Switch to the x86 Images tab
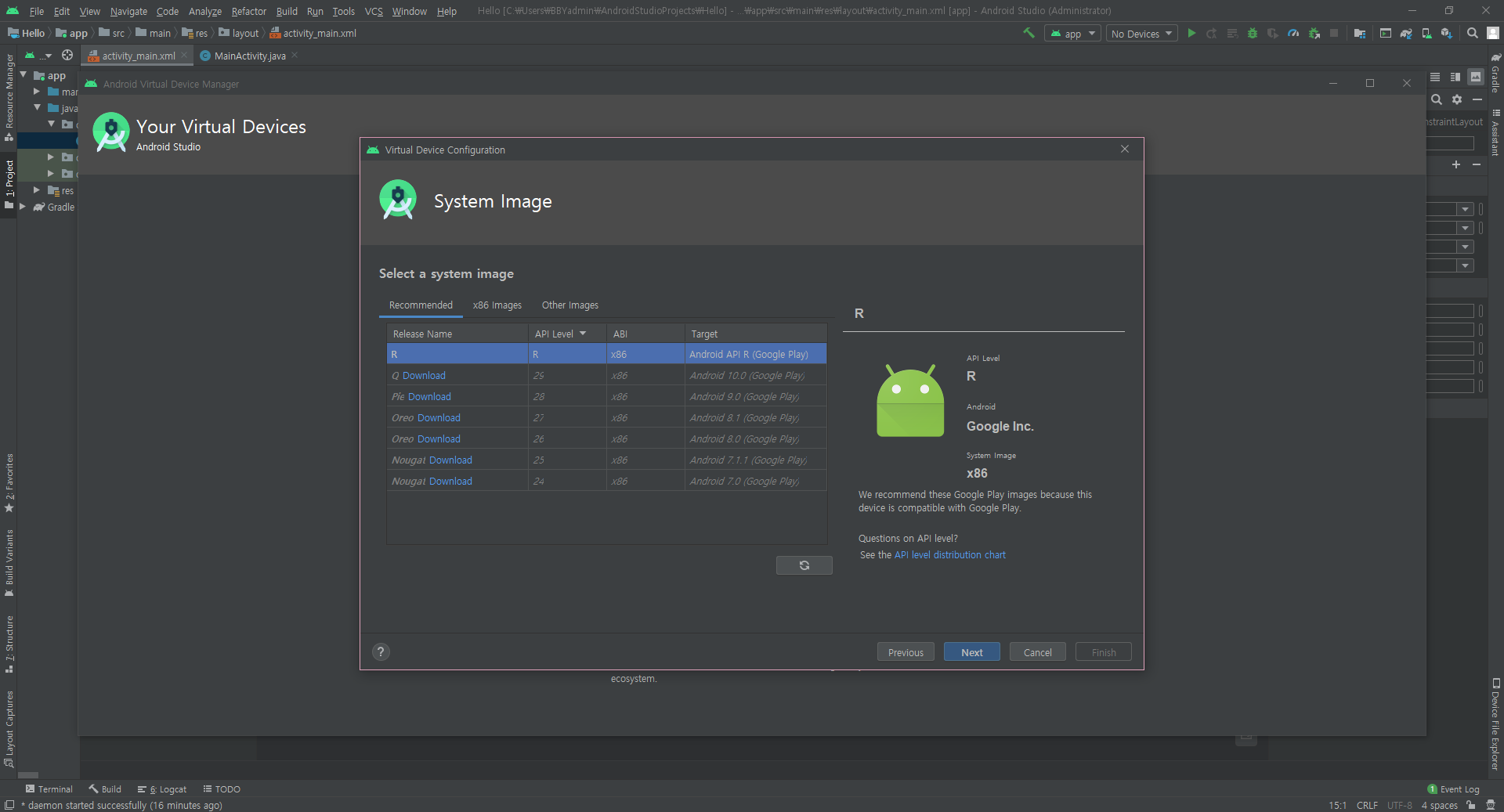 pyautogui.click(x=497, y=305)
